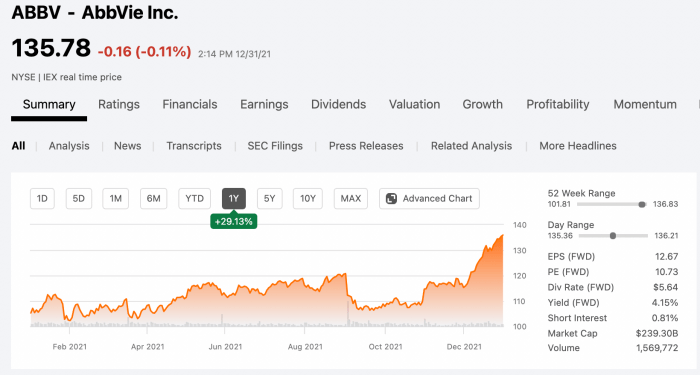The height and width of the screenshot is (375, 700).
Task: Switch to the Financials tab
Action: [x=190, y=104]
